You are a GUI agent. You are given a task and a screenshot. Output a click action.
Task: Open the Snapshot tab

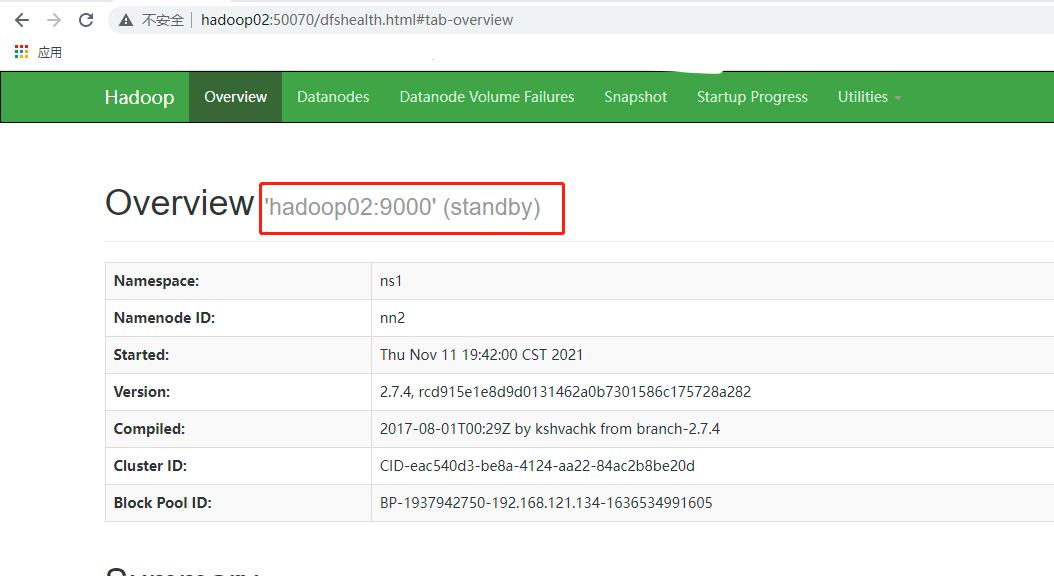(635, 97)
